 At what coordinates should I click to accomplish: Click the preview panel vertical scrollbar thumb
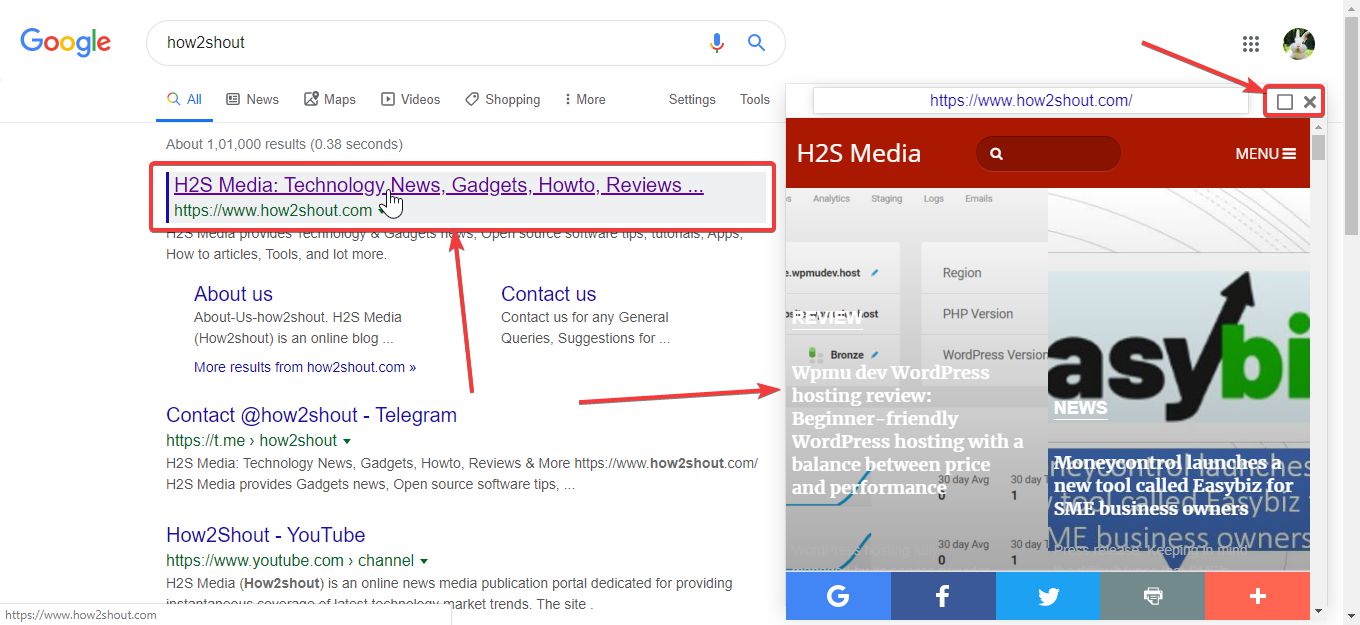(1318, 147)
